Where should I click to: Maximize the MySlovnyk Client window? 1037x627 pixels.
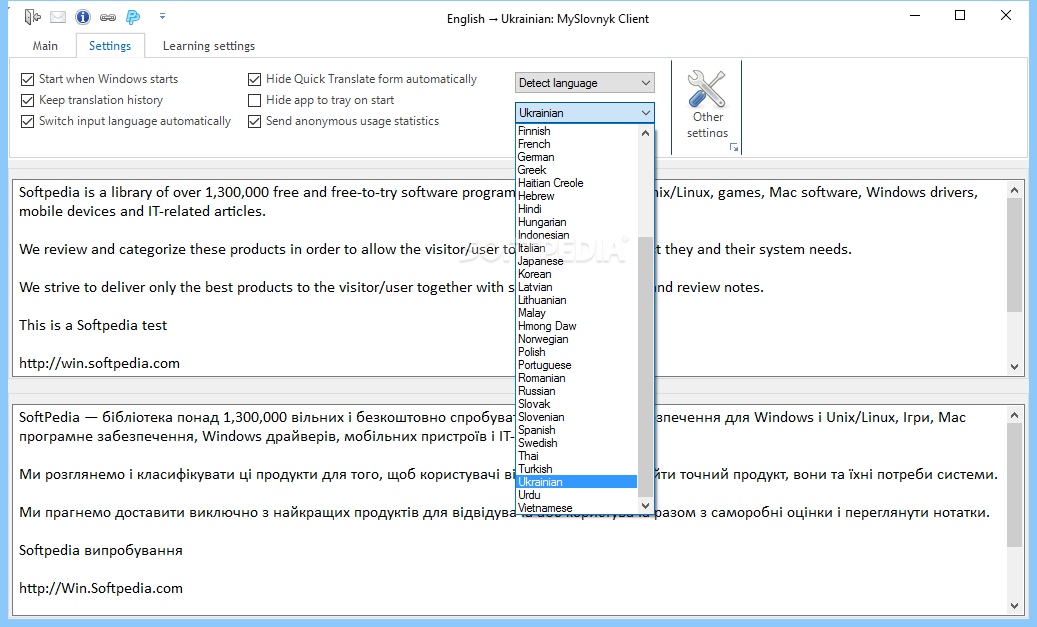(x=960, y=16)
